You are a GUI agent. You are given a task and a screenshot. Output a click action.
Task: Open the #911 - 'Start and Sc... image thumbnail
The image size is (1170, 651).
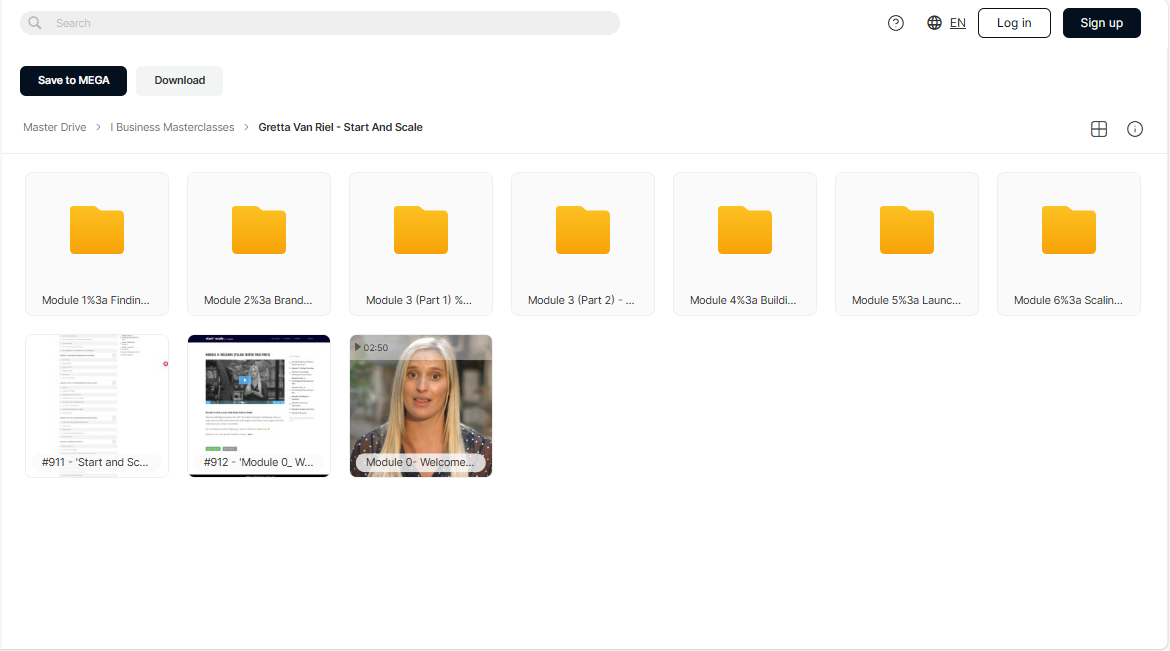coord(97,406)
